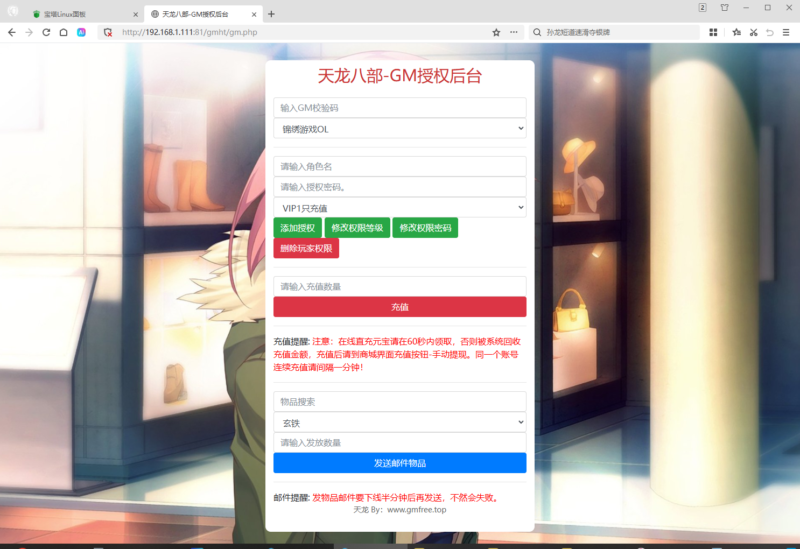The width and height of the screenshot is (800, 549).
Task: Open the apps grid icon in toolbar
Action: 713,32
